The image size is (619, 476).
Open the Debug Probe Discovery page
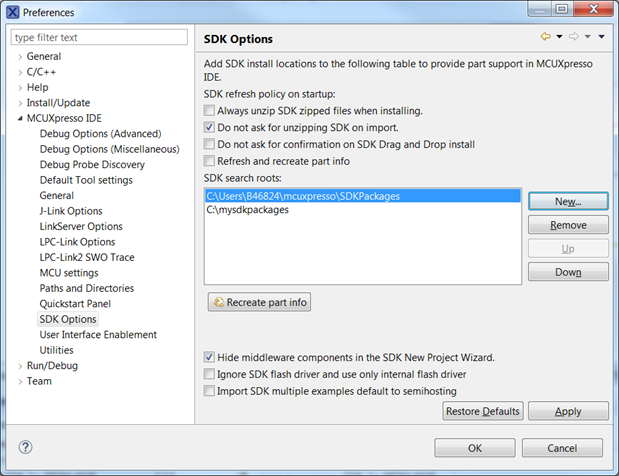click(92, 165)
